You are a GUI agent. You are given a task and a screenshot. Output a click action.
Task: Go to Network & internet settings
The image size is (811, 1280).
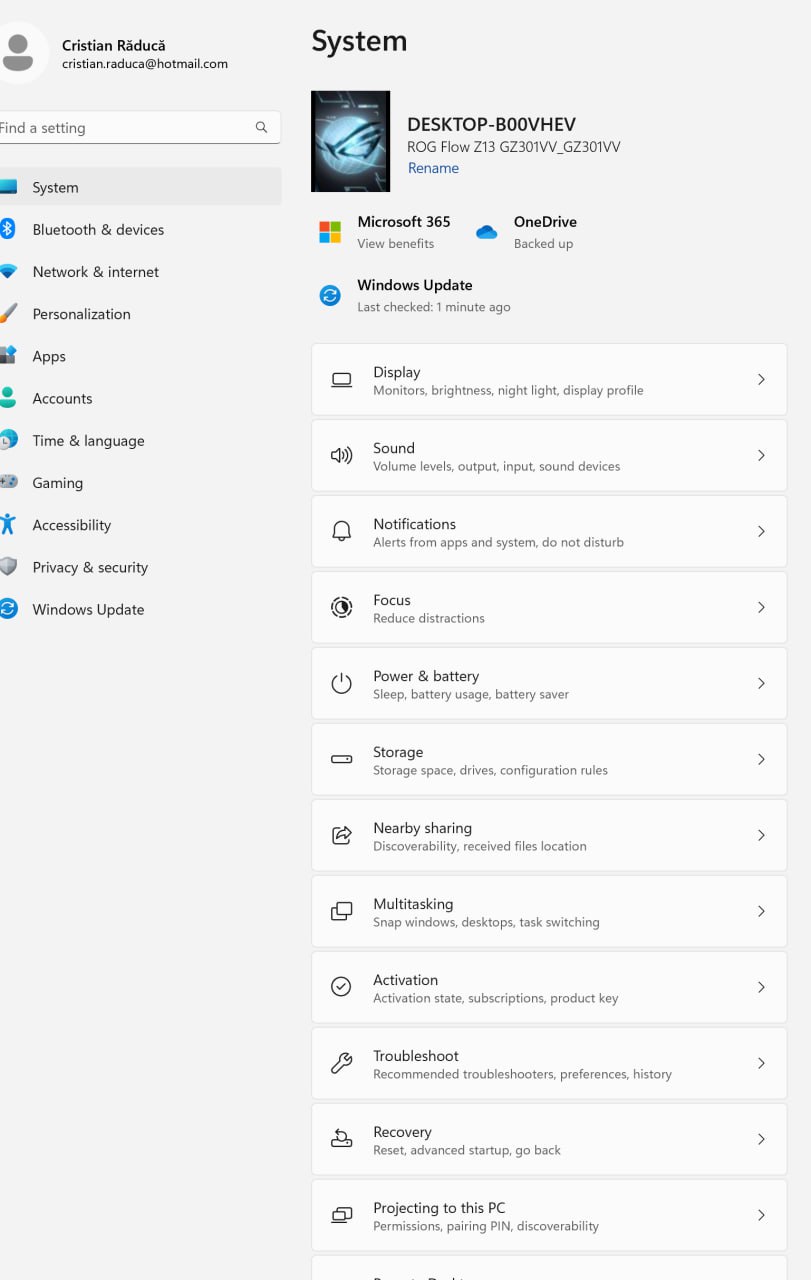point(95,272)
